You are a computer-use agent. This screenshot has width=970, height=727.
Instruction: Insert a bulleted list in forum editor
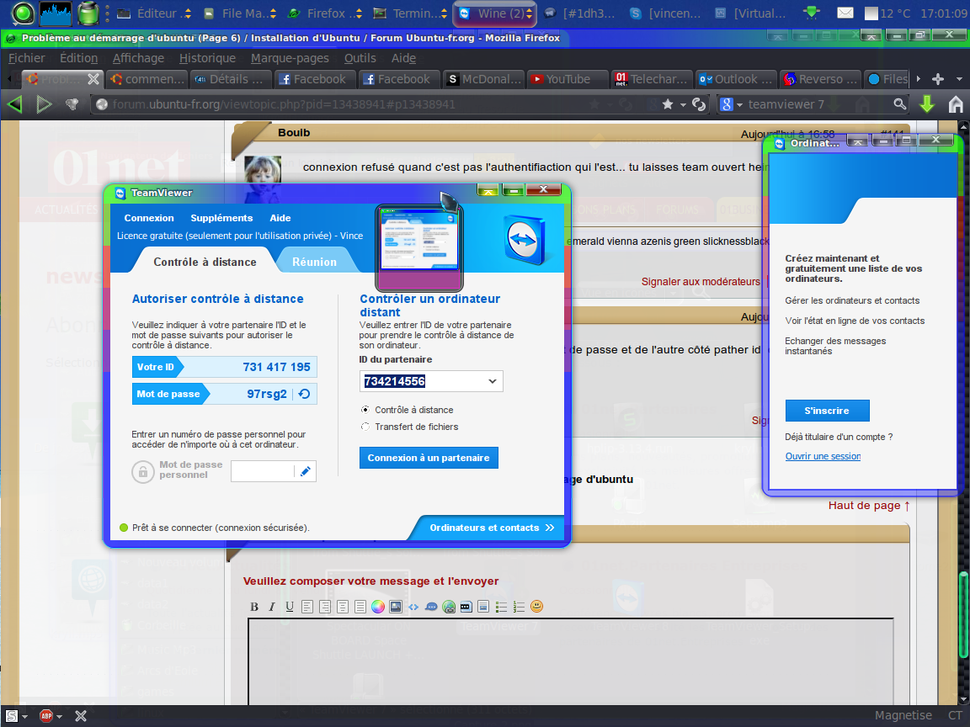click(x=502, y=607)
